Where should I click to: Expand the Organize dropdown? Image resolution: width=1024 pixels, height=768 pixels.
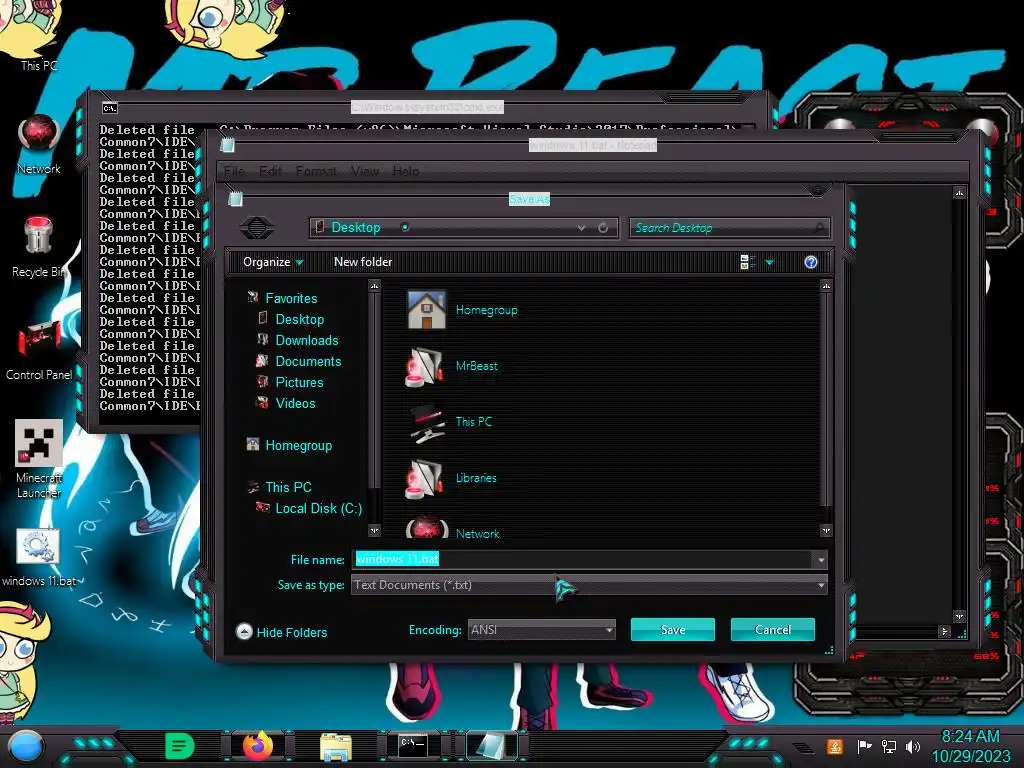coord(273,262)
